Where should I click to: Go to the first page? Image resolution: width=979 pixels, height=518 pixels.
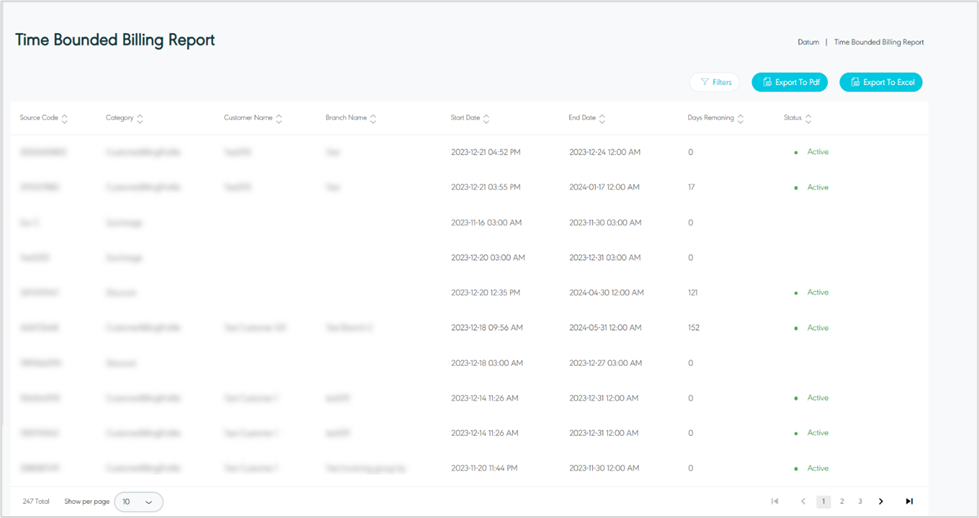pyautogui.click(x=775, y=501)
